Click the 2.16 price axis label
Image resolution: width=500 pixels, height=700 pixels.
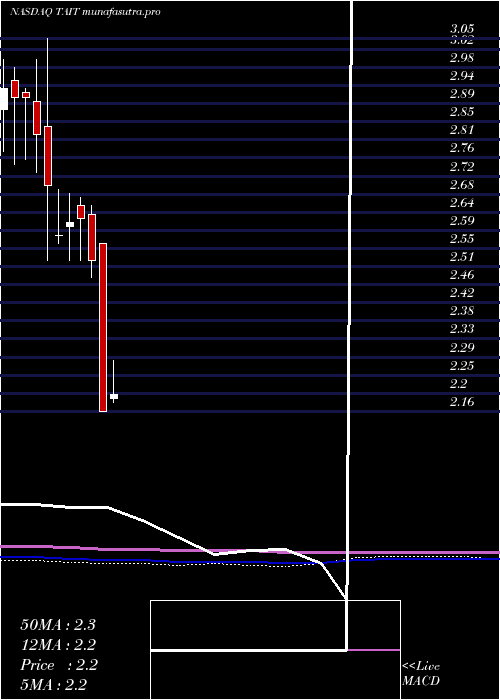click(x=462, y=402)
